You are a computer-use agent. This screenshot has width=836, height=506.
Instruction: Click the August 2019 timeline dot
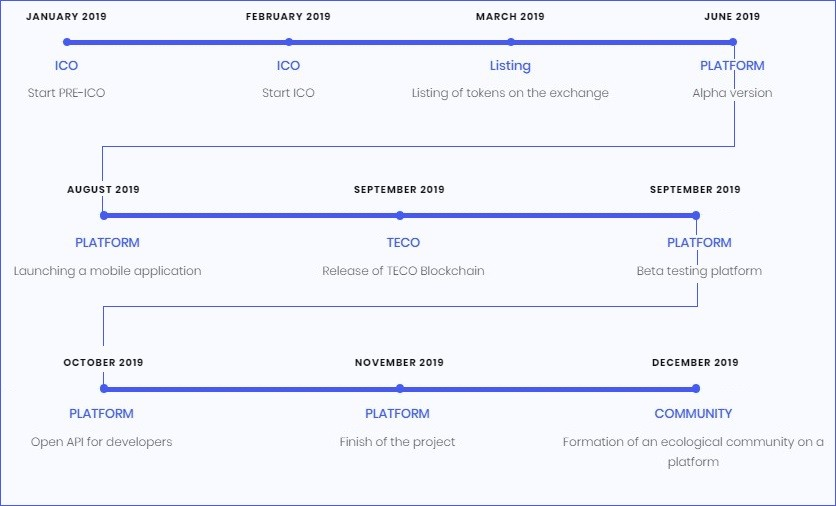click(104, 215)
